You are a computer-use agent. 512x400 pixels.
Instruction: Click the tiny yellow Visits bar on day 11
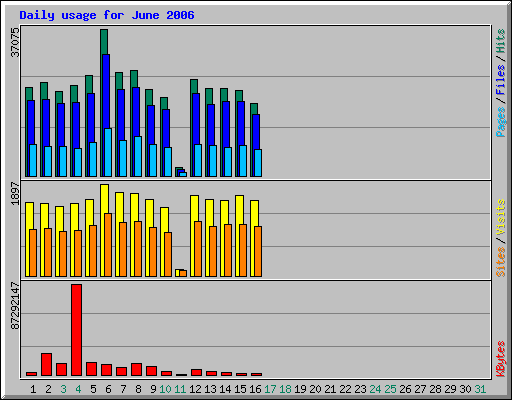coord(177,273)
